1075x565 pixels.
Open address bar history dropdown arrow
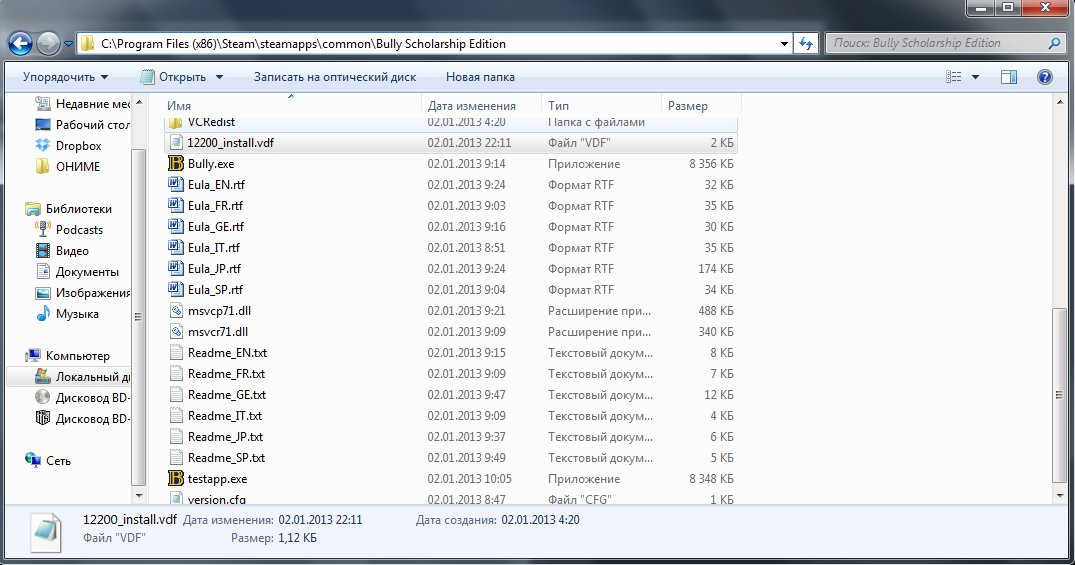pos(784,43)
